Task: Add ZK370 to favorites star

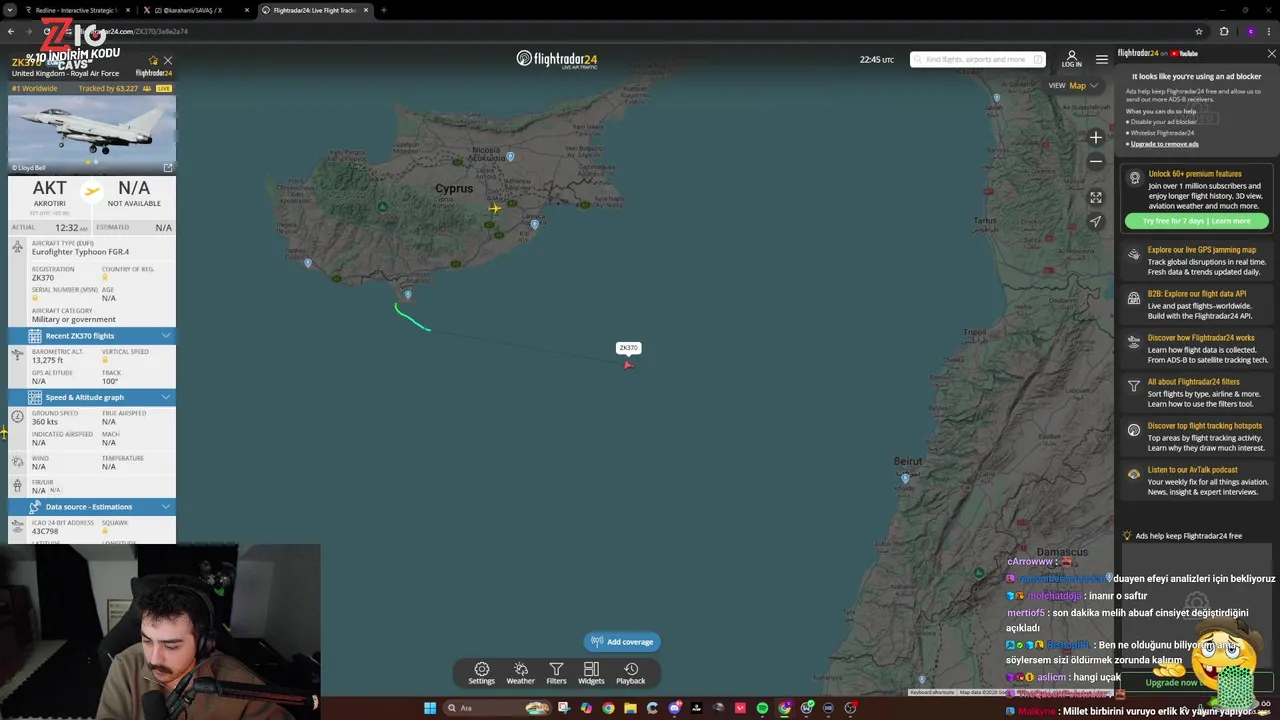Action: tap(153, 61)
